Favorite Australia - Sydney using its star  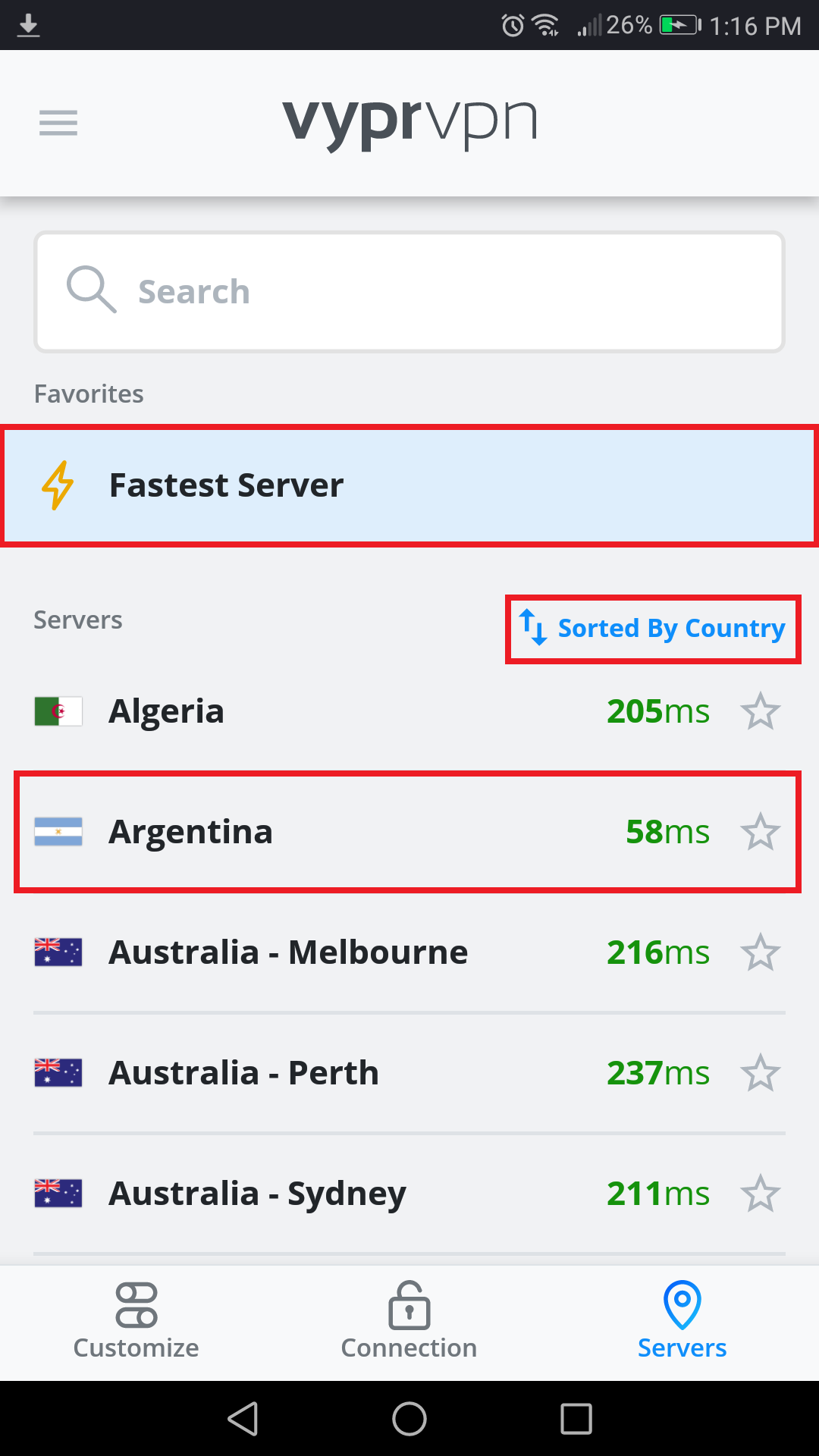(x=761, y=1193)
